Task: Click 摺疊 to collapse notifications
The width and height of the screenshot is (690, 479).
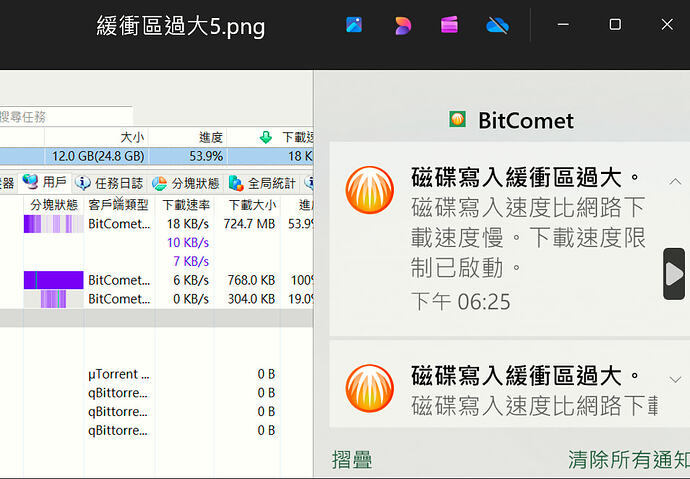Action: tap(352, 460)
